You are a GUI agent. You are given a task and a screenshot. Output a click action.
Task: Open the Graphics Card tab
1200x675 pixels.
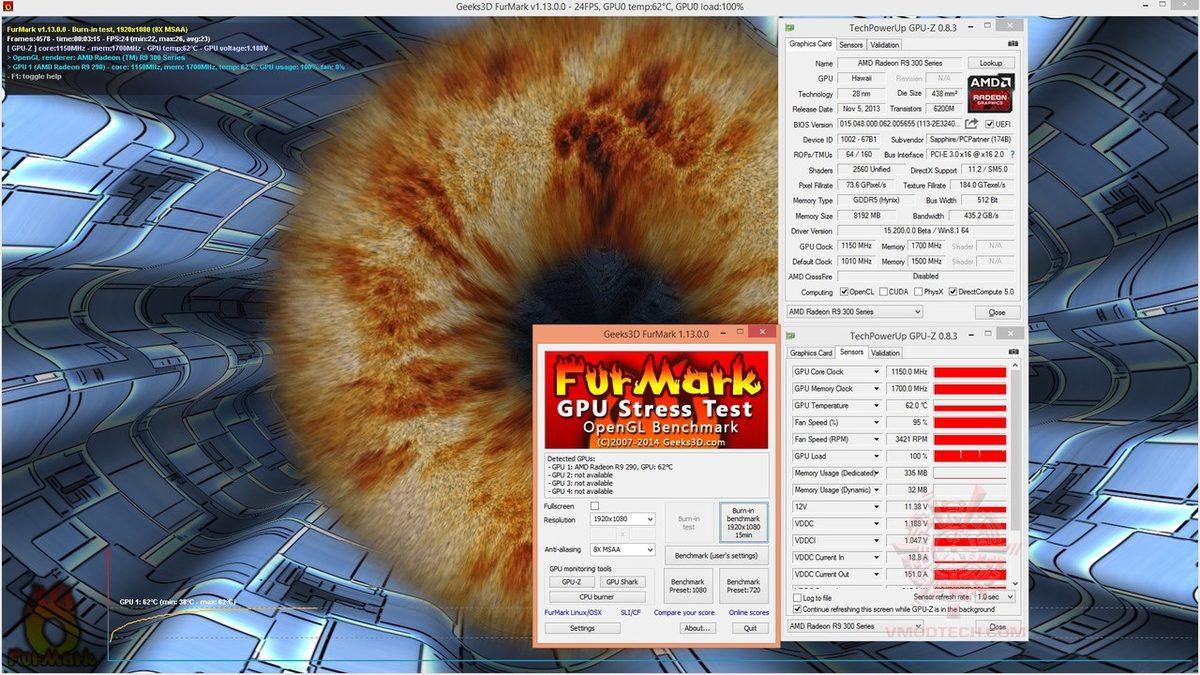click(810, 44)
